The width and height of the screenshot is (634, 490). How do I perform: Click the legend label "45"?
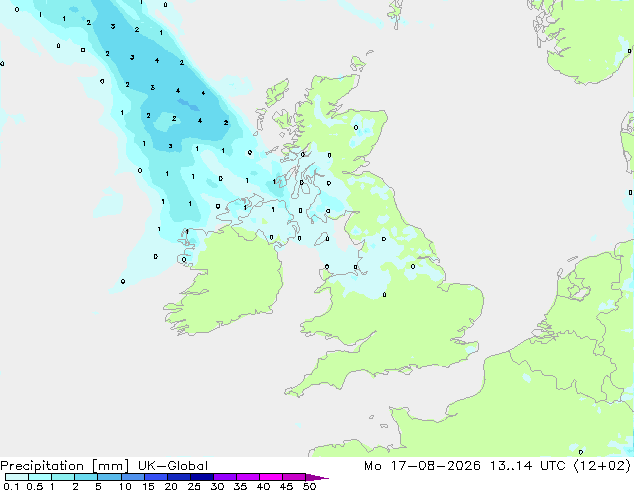tap(286, 486)
